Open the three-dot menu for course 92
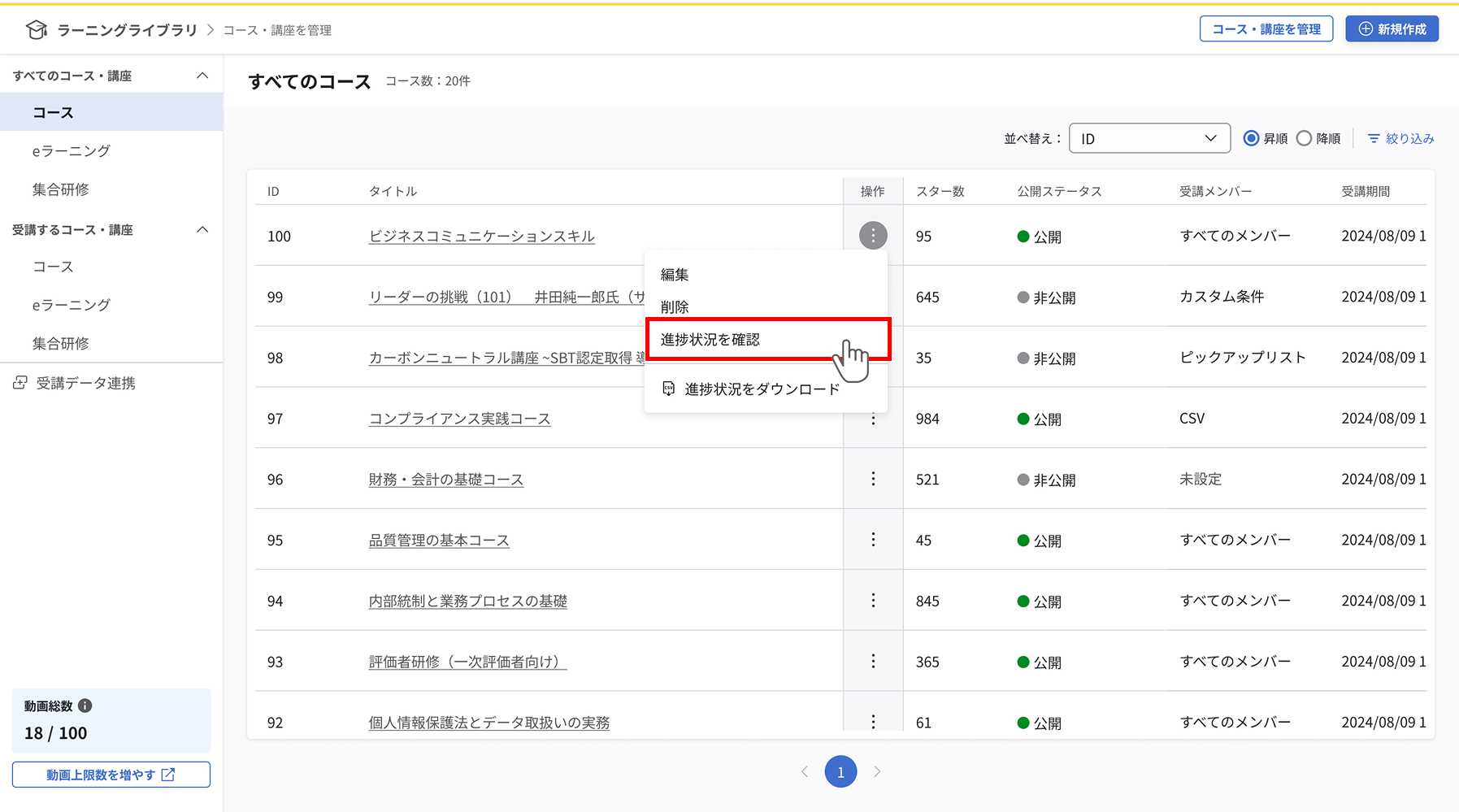This screenshot has width=1459, height=812. tap(873, 722)
